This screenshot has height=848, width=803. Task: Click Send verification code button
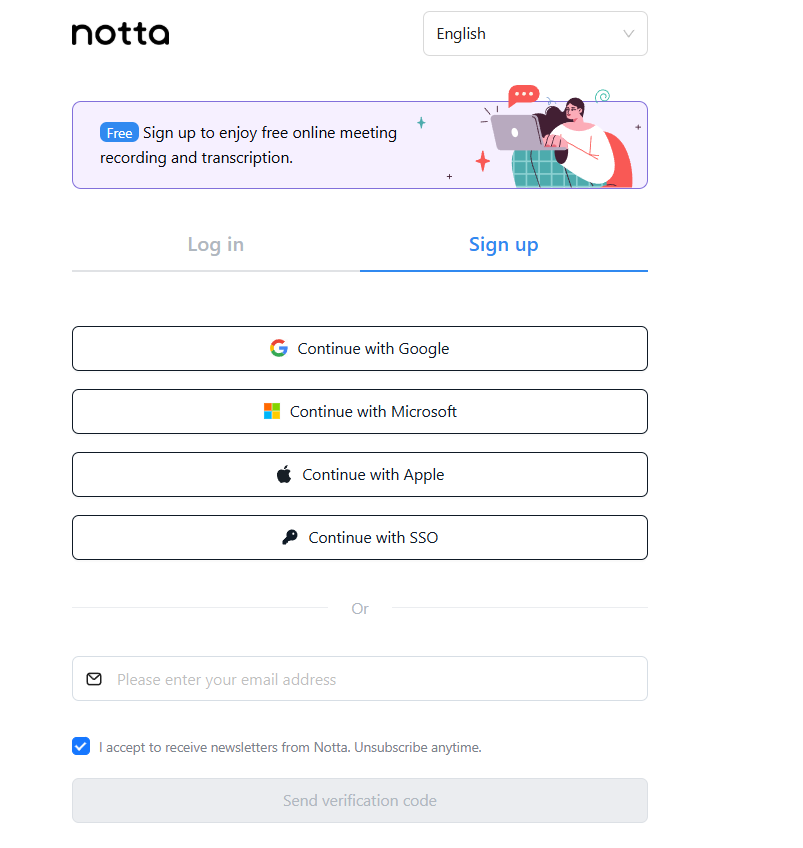(x=359, y=800)
